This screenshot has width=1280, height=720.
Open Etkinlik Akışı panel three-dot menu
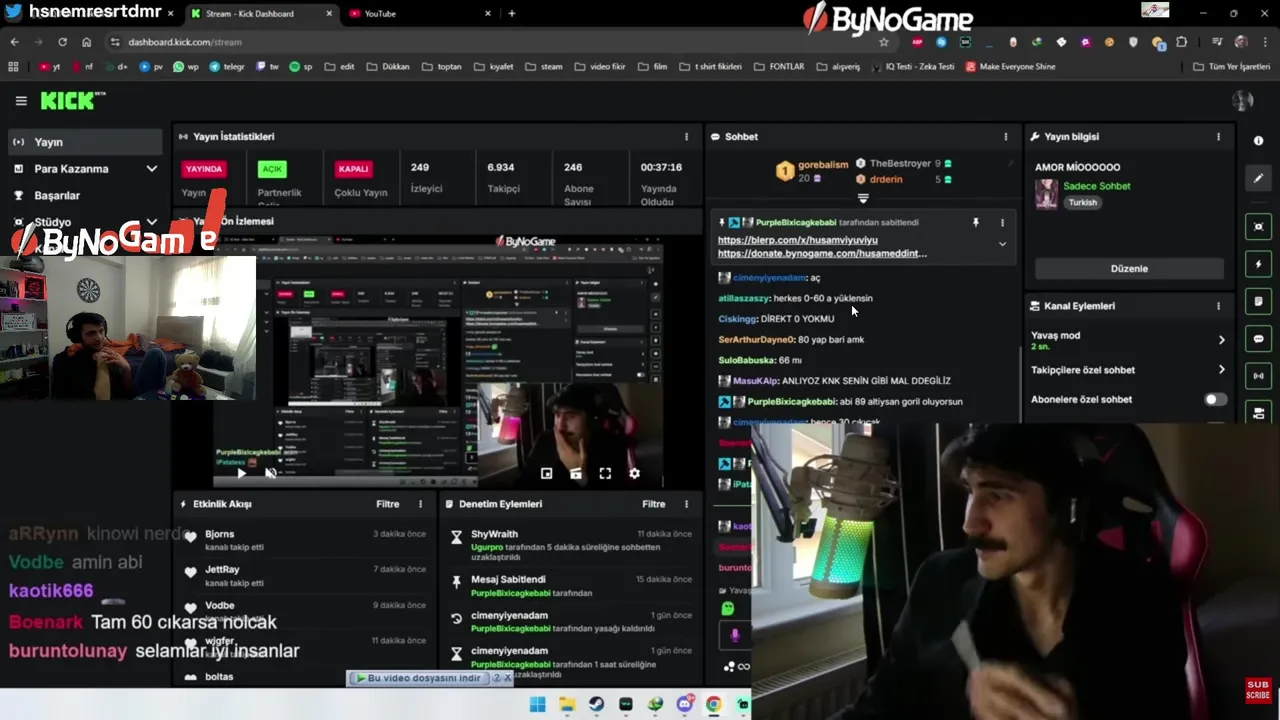click(x=420, y=504)
